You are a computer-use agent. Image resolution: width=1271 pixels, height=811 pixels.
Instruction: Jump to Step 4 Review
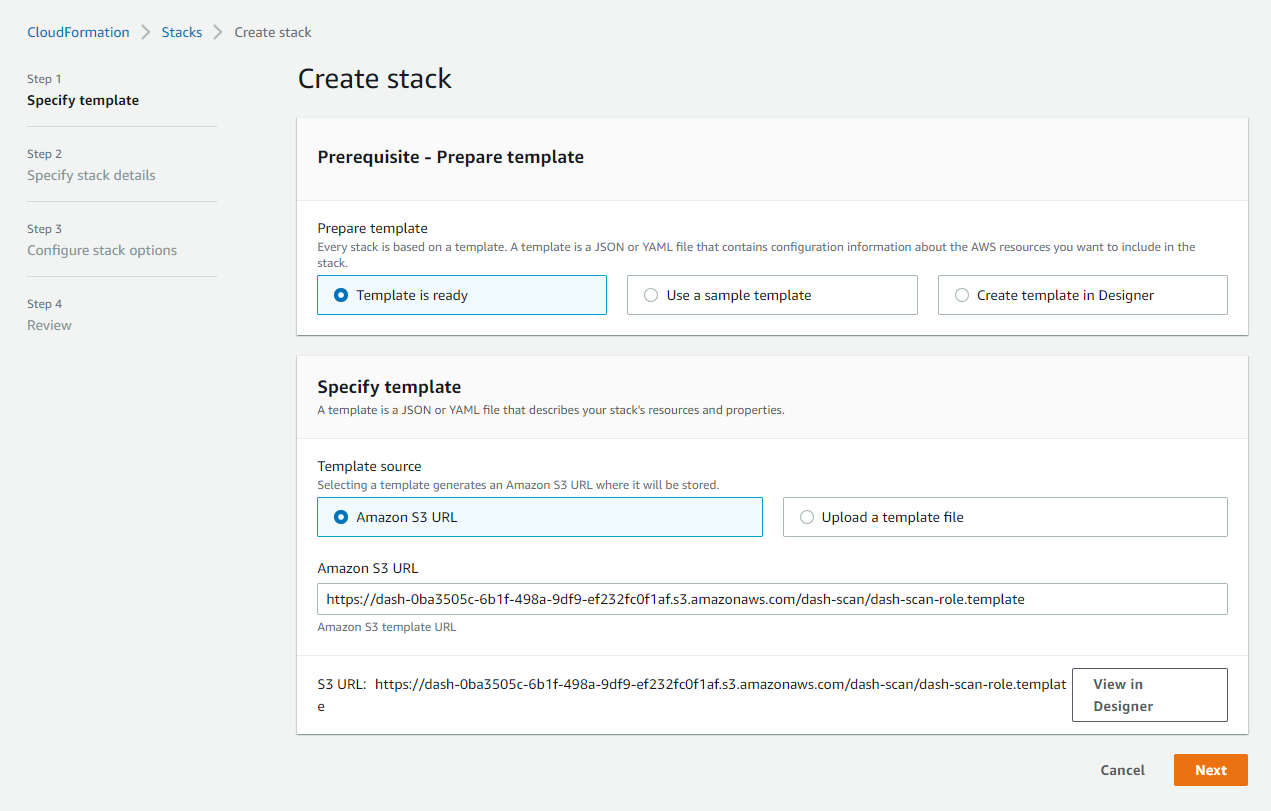(49, 325)
